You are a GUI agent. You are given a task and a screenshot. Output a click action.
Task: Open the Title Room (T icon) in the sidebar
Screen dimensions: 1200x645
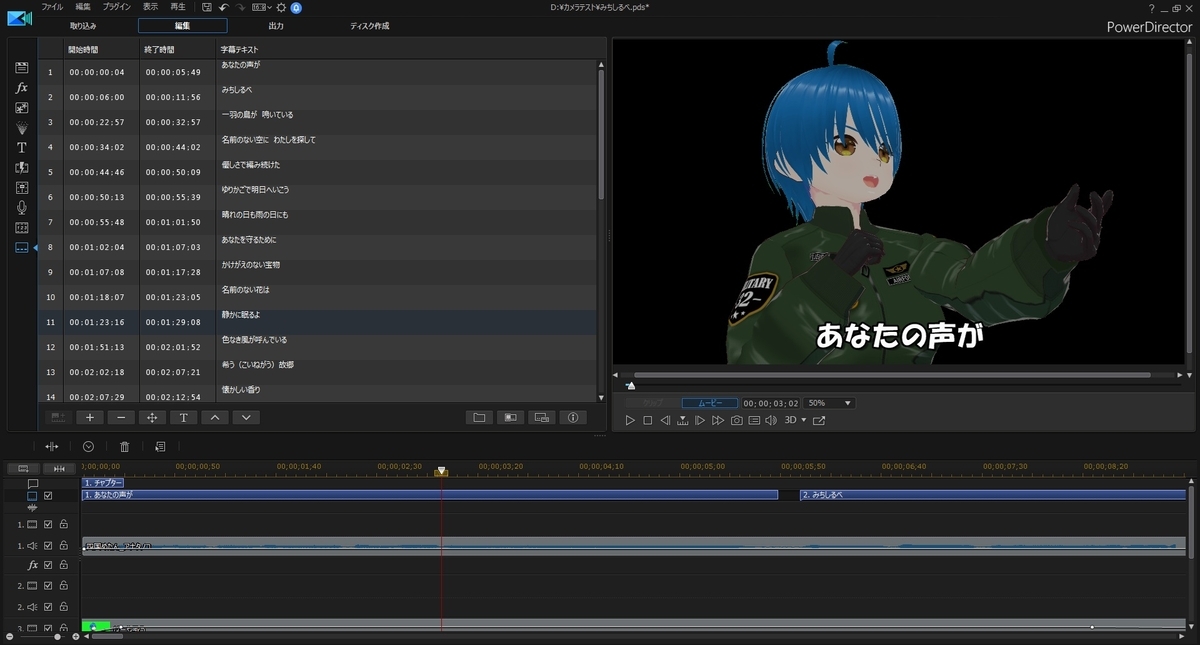coord(21,147)
